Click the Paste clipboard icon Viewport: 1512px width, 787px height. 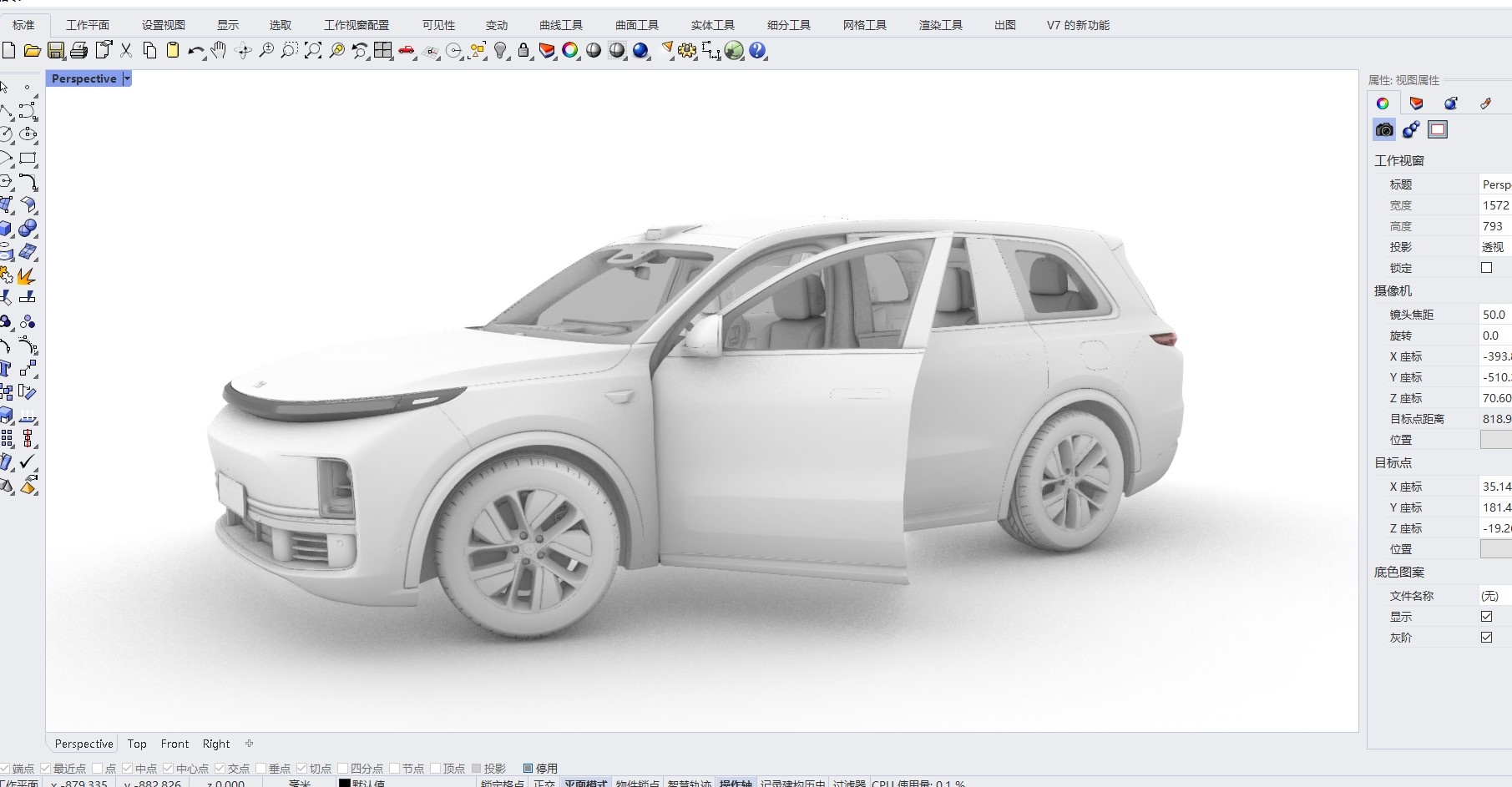point(173,51)
